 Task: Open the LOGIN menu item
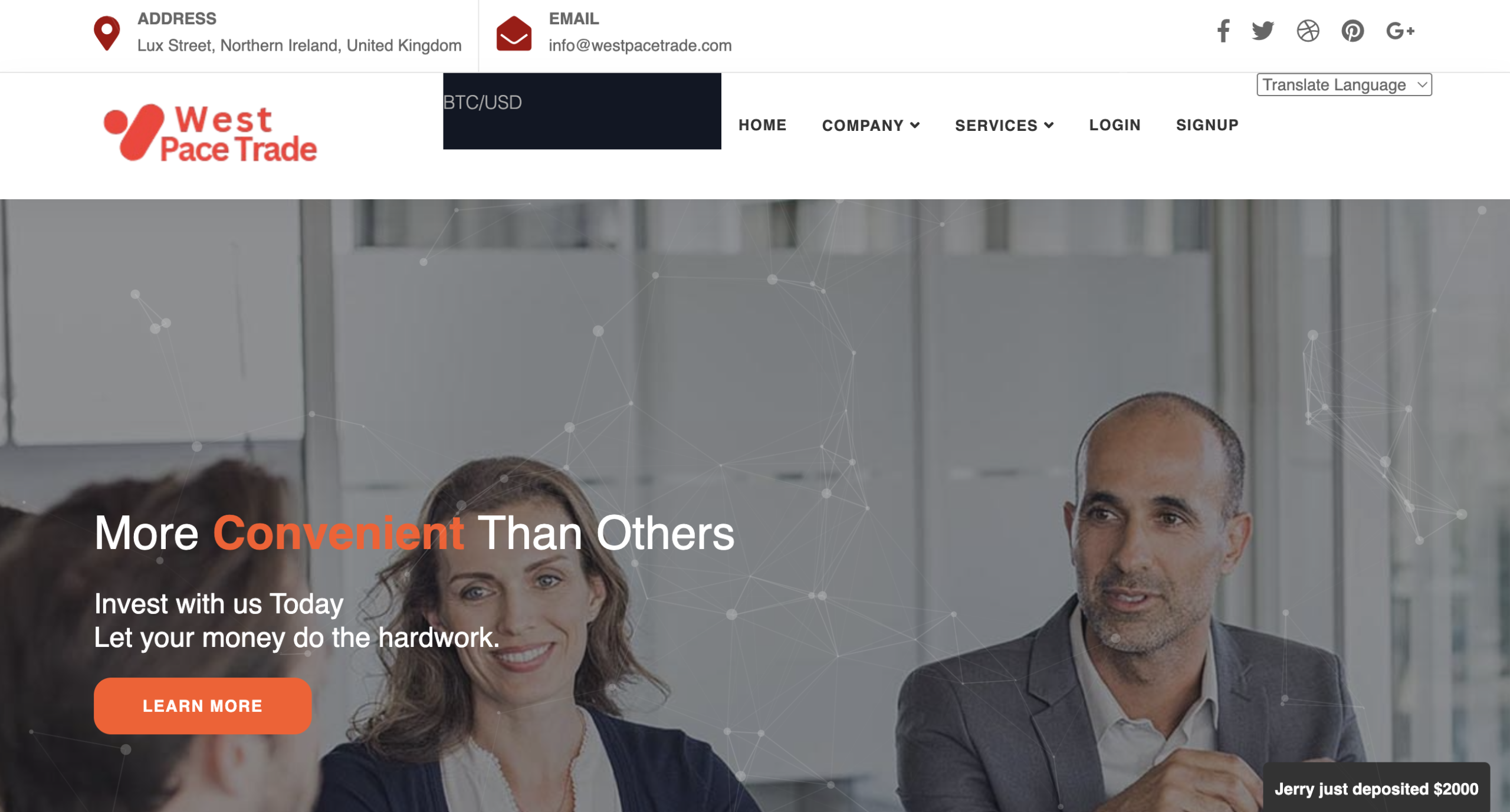(1115, 125)
